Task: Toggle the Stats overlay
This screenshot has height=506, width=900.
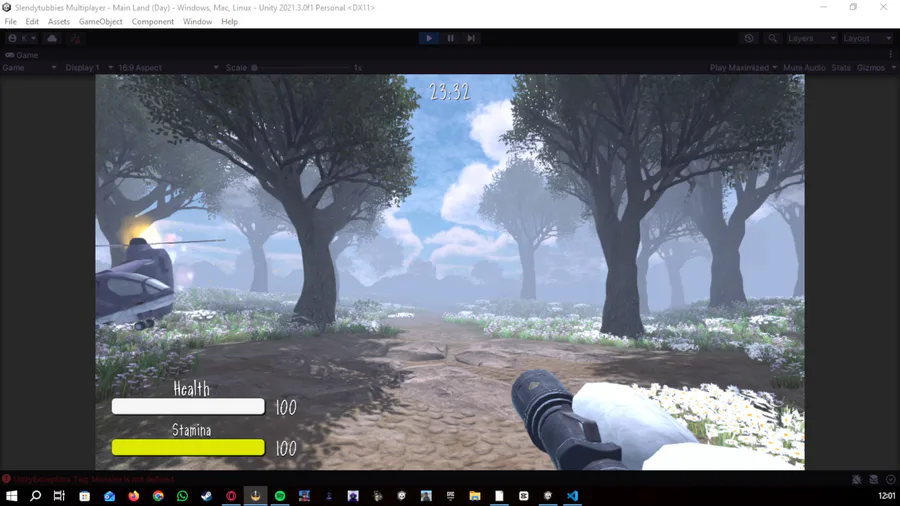Action: coord(841,68)
